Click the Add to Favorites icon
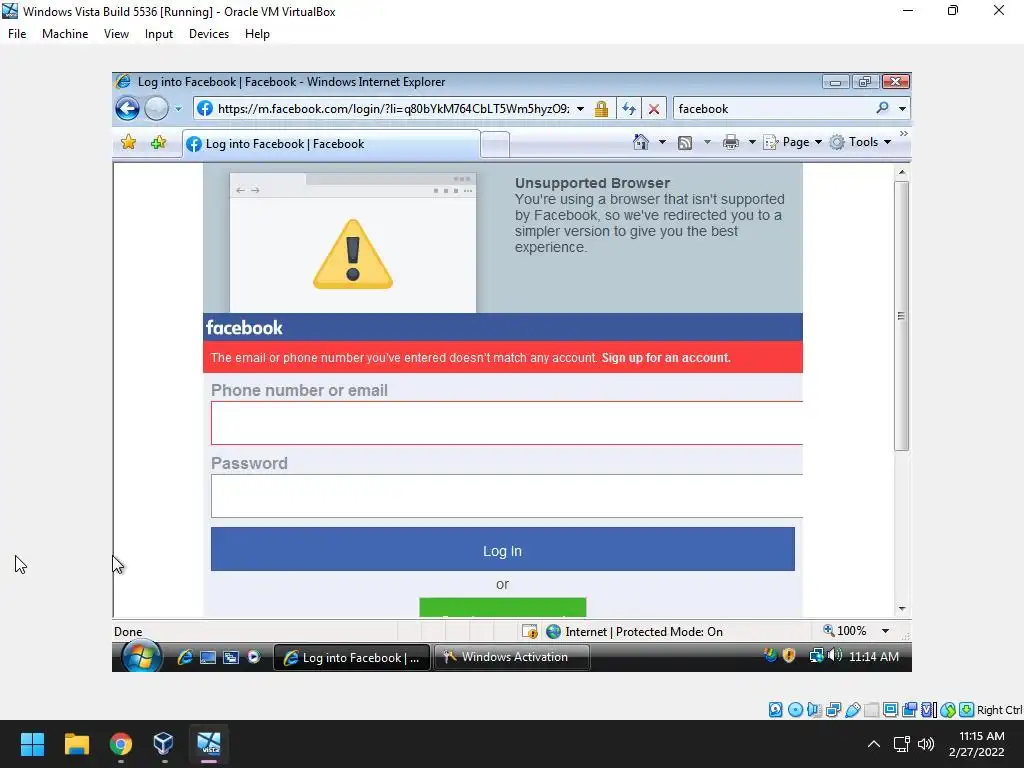1024x768 pixels. [x=158, y=142]
